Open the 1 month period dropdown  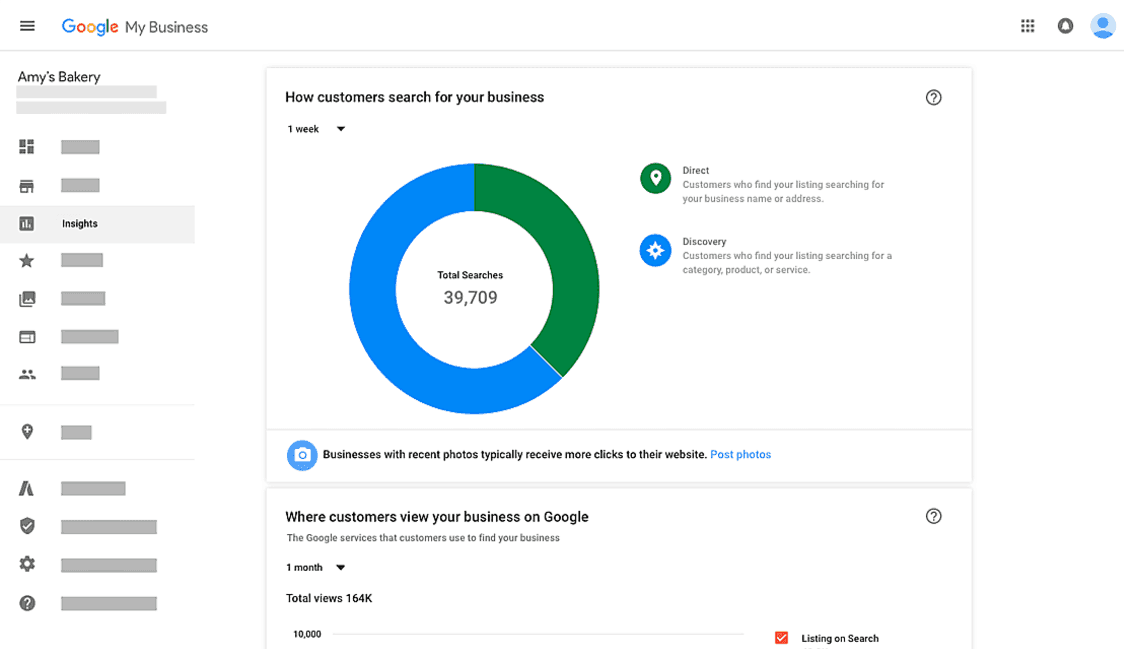point(315,567)
